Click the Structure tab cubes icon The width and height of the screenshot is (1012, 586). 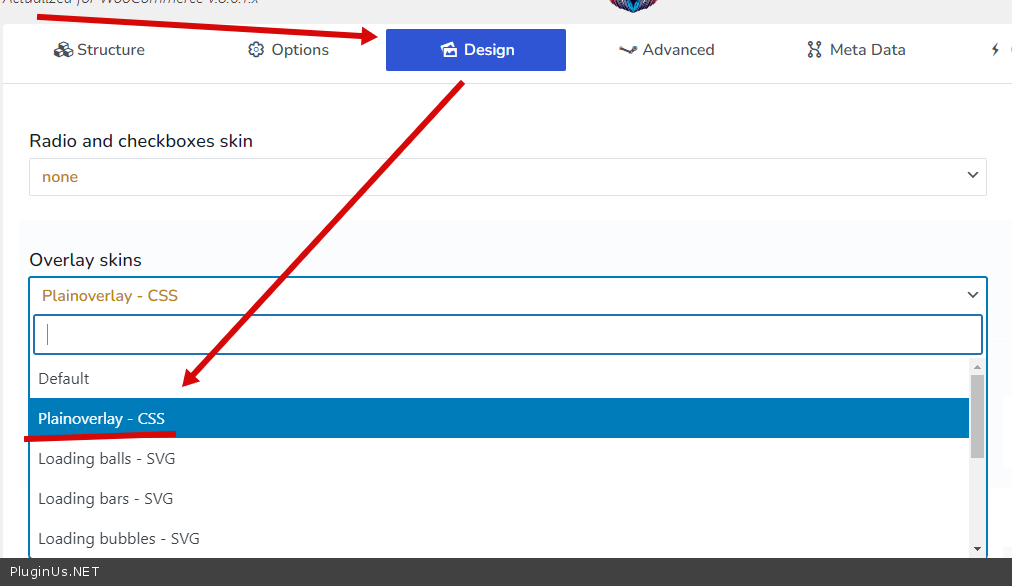[63, 50]
